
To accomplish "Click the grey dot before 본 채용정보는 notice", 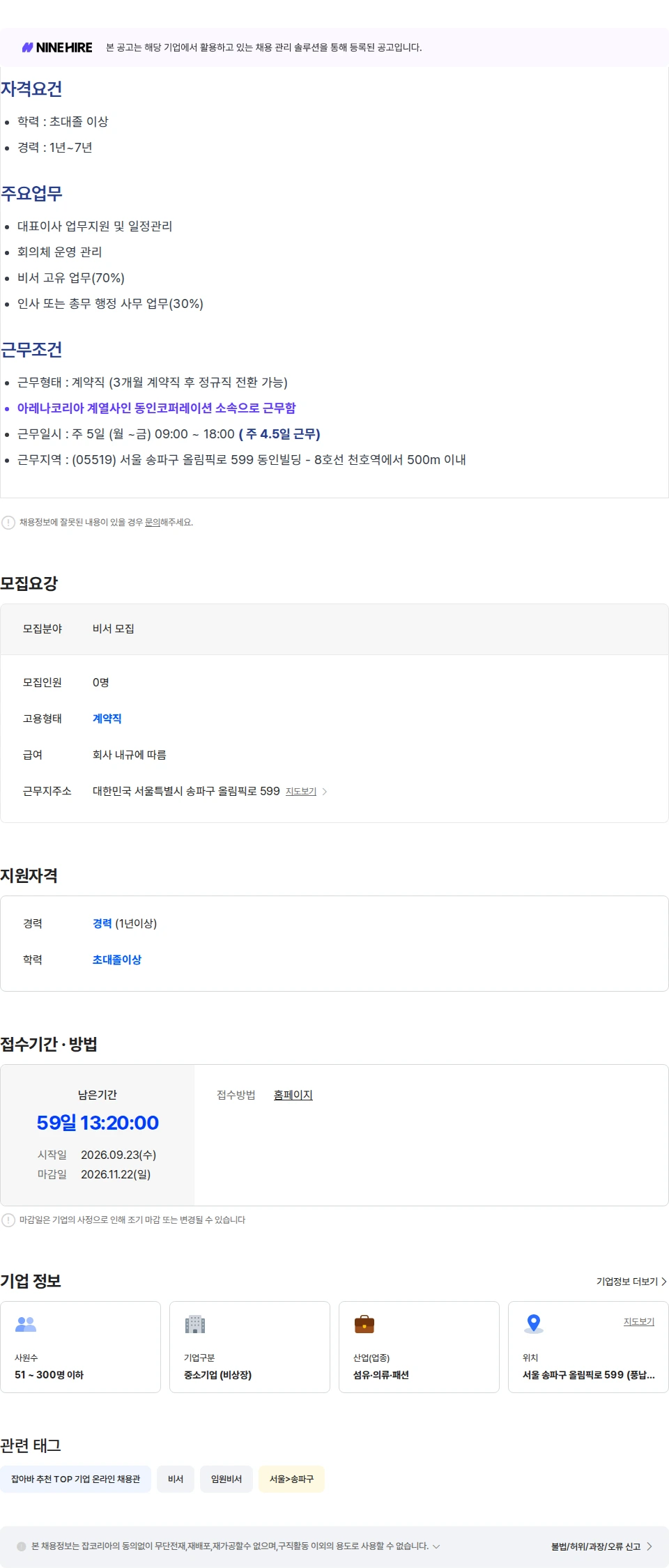I will (22, 1546).
